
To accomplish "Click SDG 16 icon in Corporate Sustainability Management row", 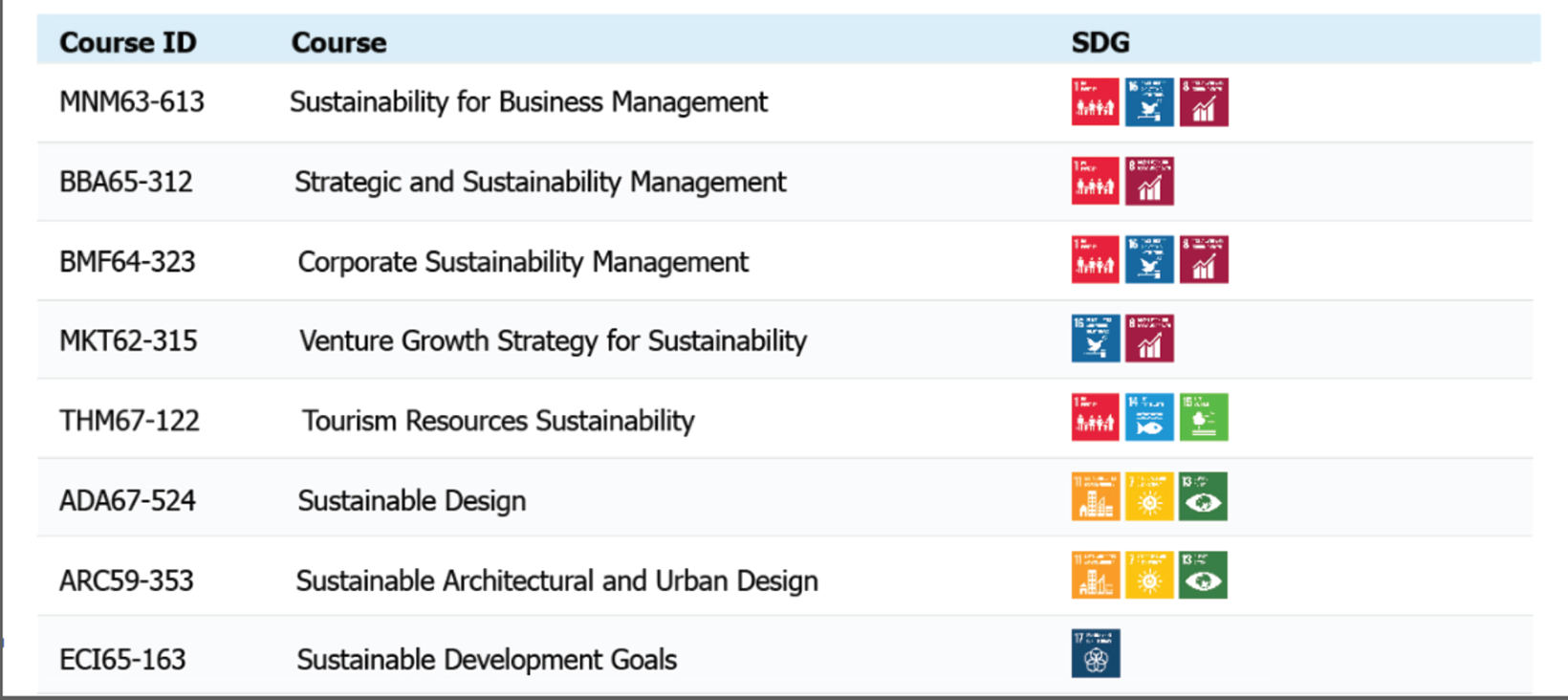I will click(x=1148, y=260).
